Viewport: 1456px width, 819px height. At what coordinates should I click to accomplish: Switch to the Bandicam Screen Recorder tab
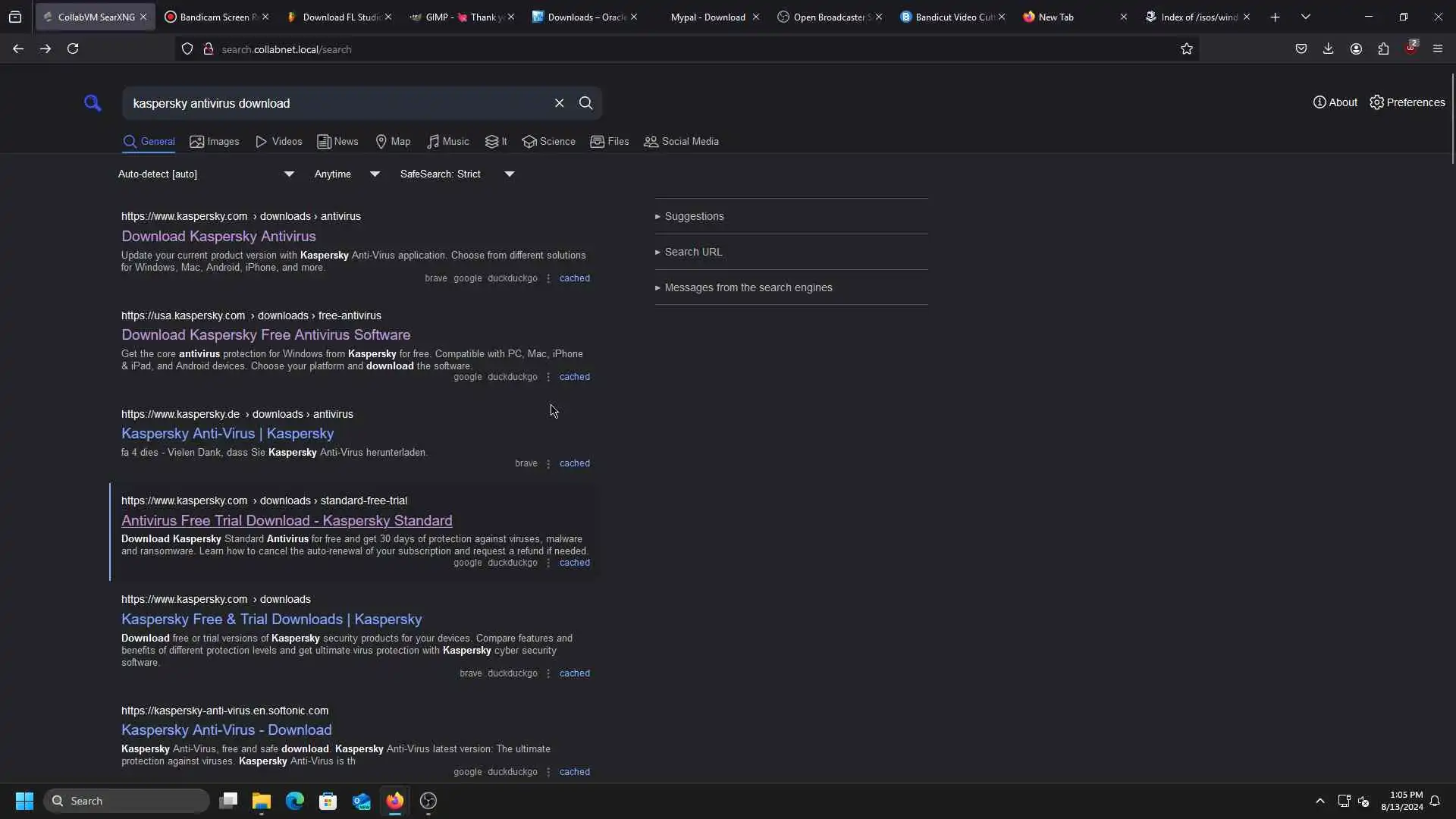click(215, 17)
